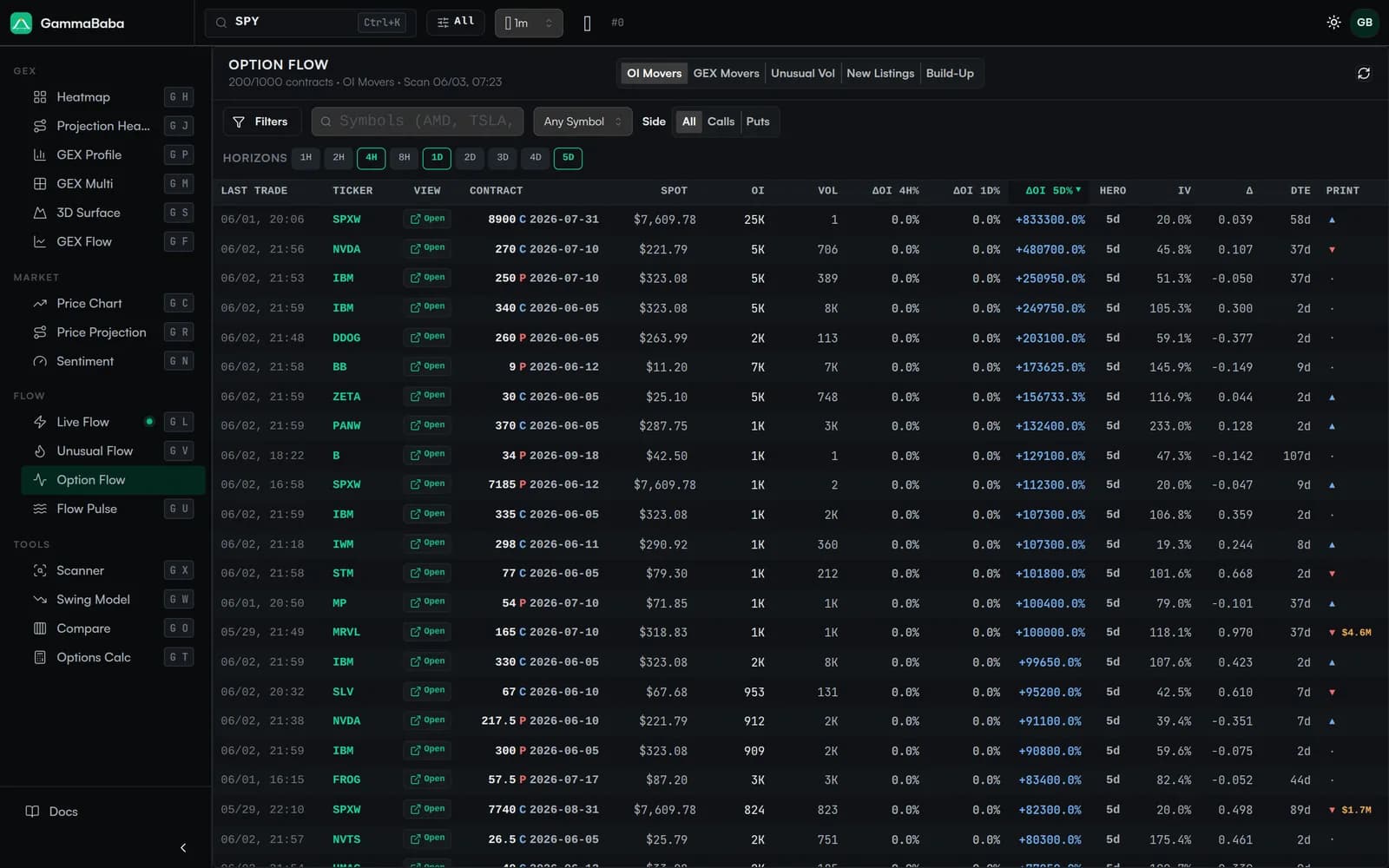This screenshot has width=1389, height=868.
Task: Open the Live Flow lightning icon
Action: click(x=40, y=422)
